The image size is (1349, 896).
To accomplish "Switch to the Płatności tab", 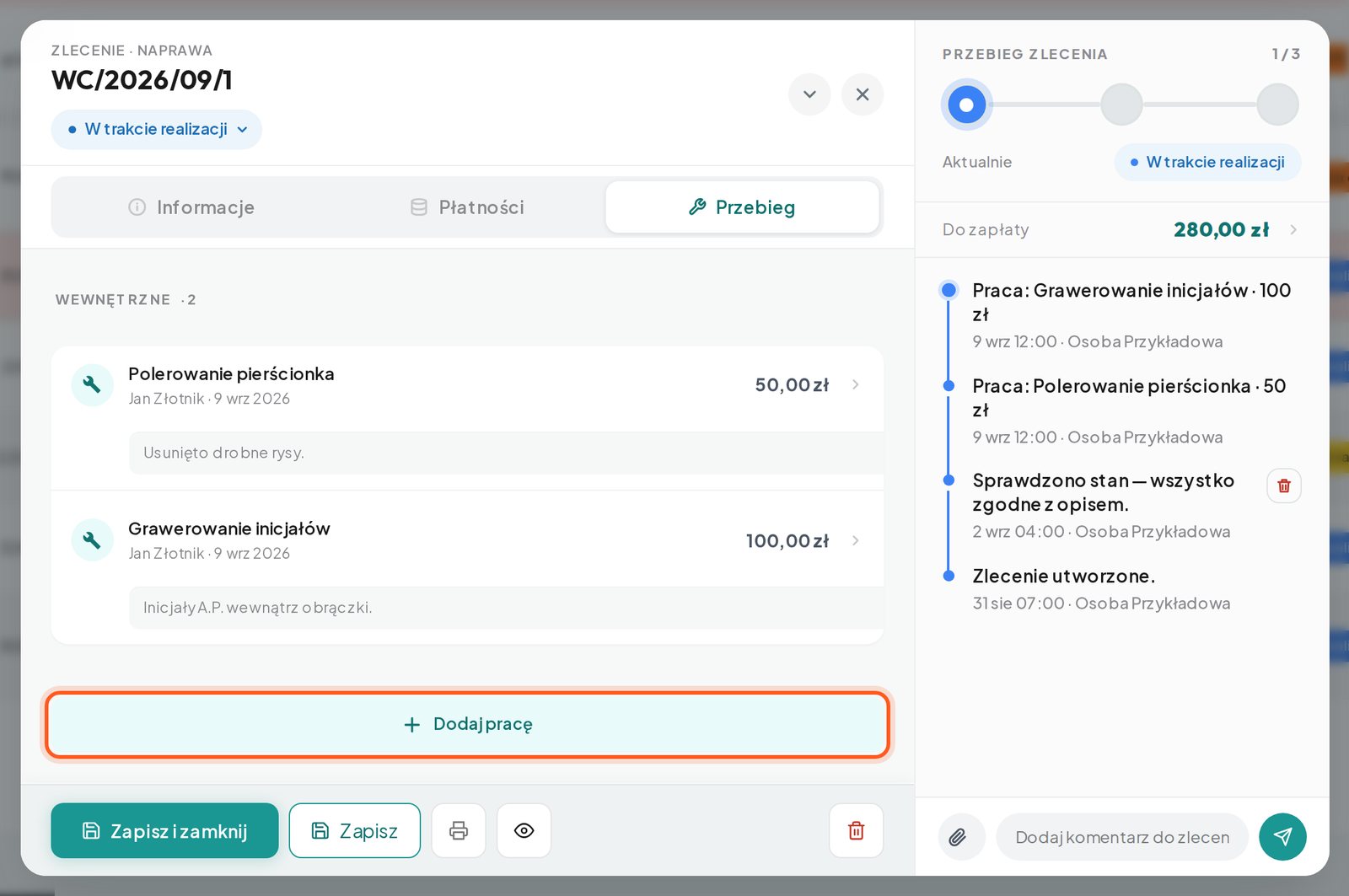I will [x=467, y=207].
